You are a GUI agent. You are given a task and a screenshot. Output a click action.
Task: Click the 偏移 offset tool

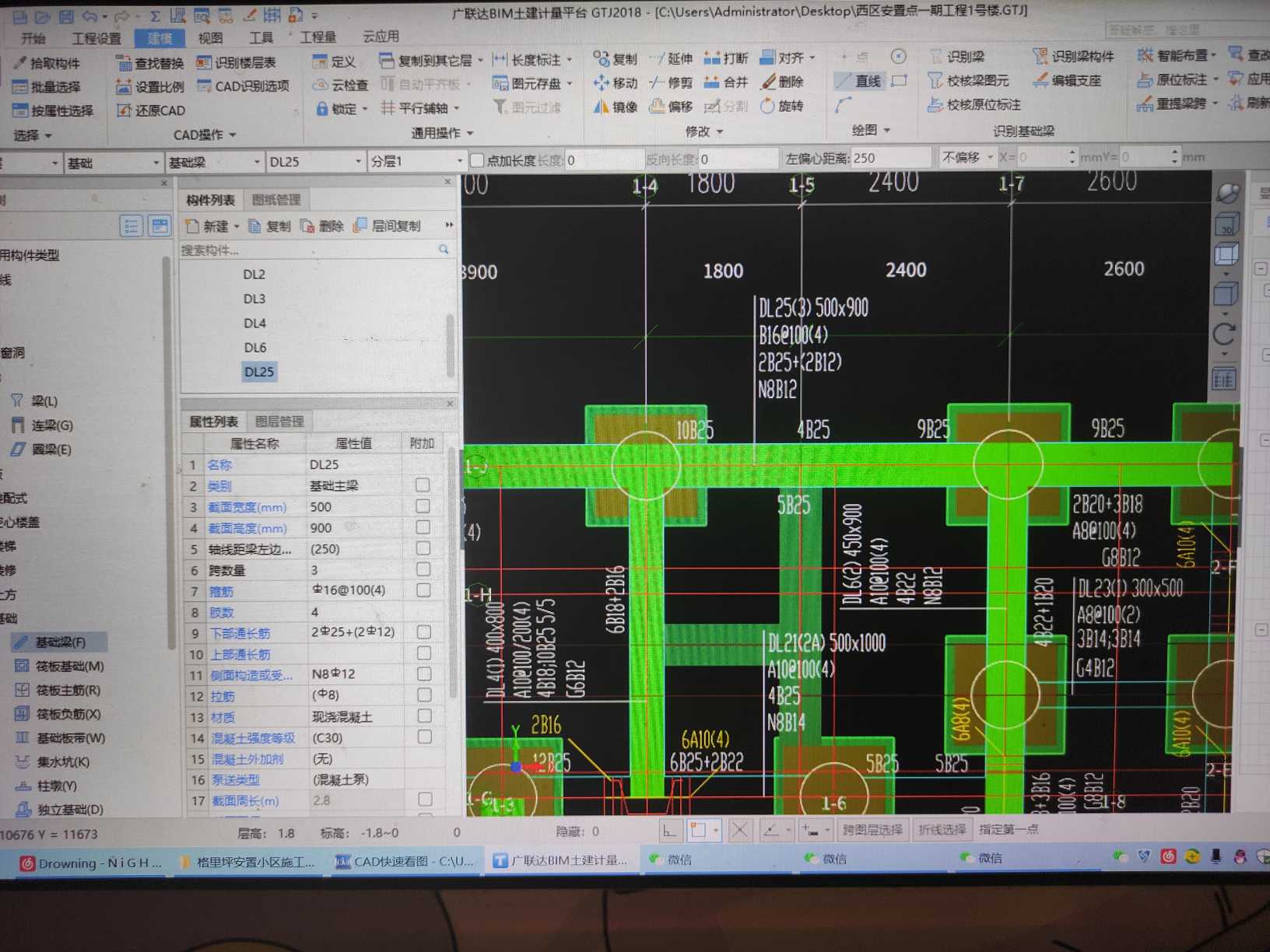click(x=671, y=107)
